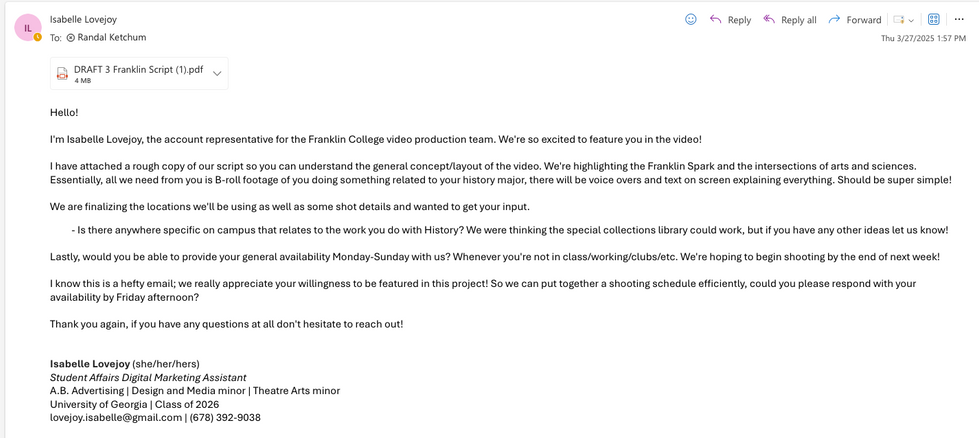This screenshot has width=979, height=438.
Task: Click the Reply arrow icon
Action: [x=716, y=19]
